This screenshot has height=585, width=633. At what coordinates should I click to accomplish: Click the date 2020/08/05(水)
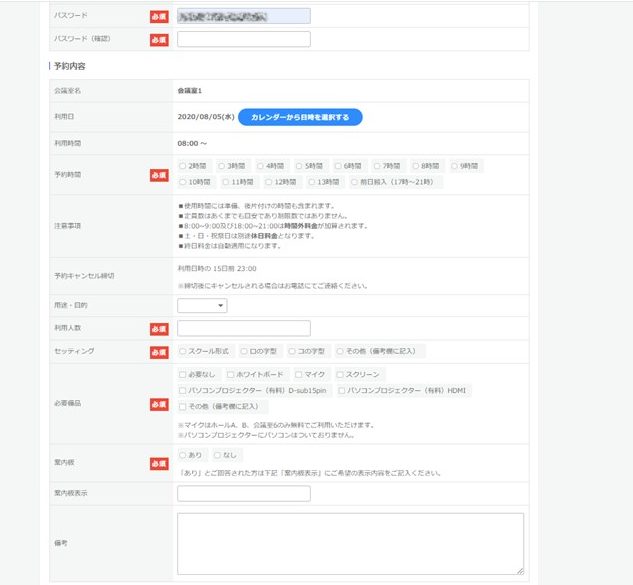coord(206,117)
